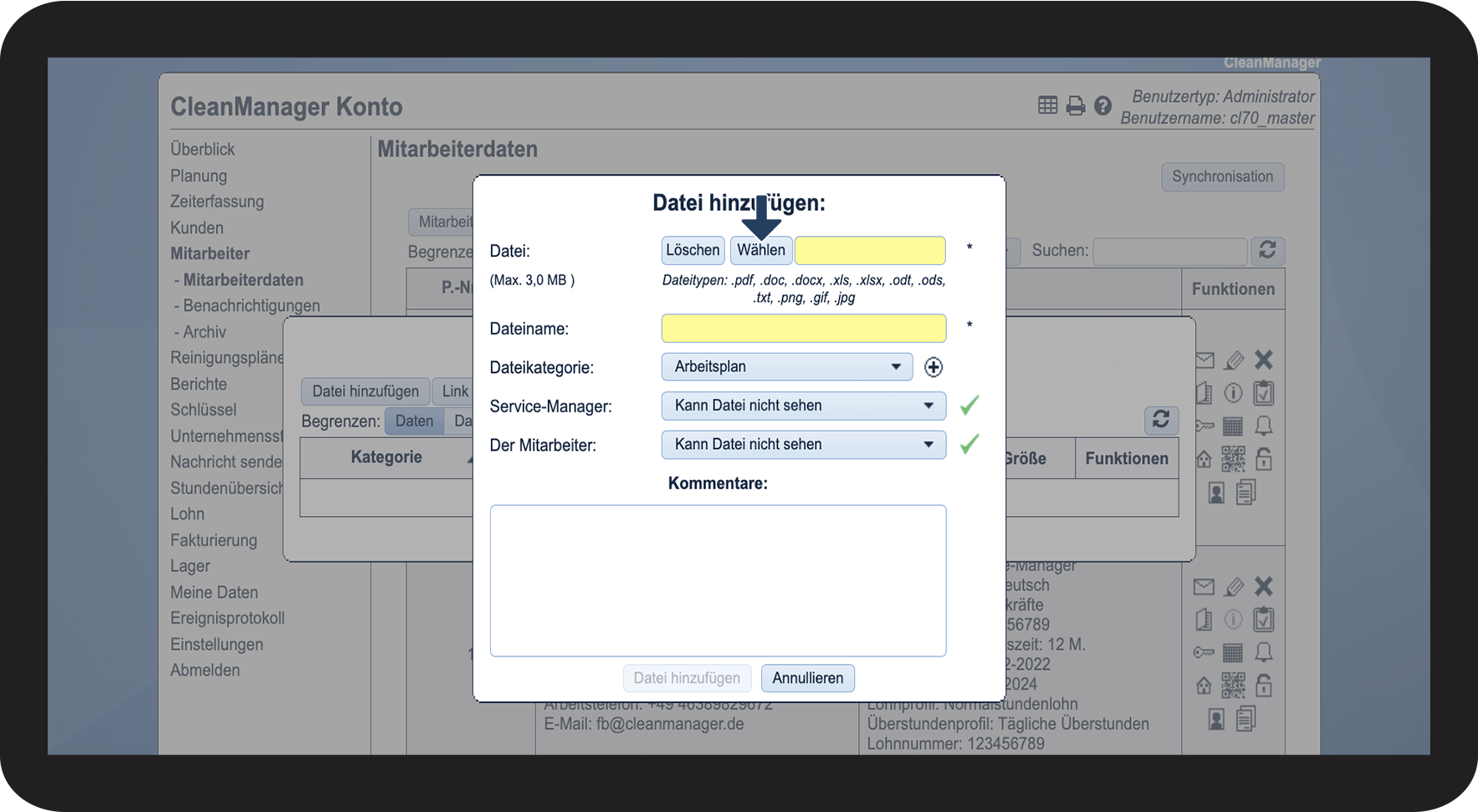The image size is (1478, 812).
Task: Toggle green checkmark beside Der Mitarbeiter dropdown
Action: coord(969,444)
